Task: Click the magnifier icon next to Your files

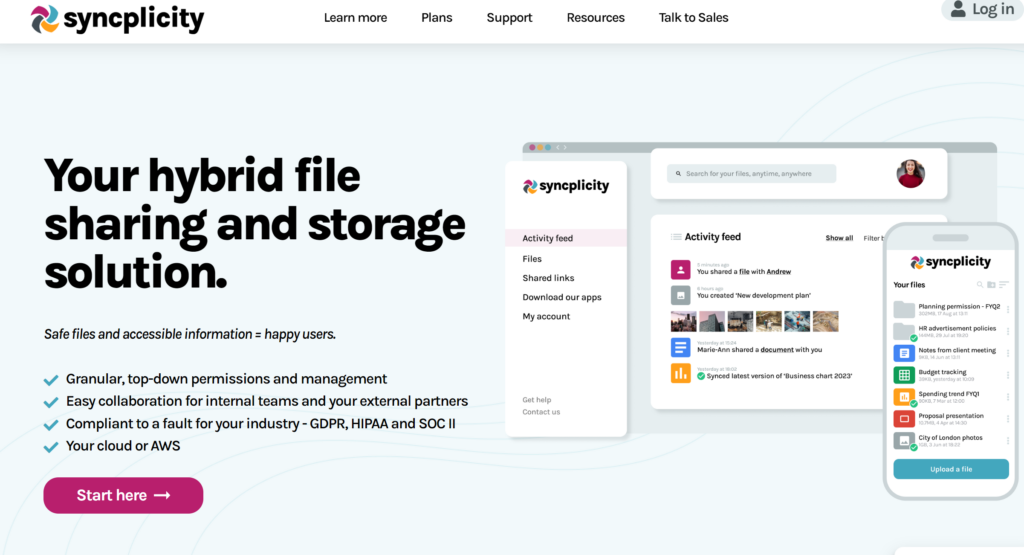Action: [x=979, y=285]
